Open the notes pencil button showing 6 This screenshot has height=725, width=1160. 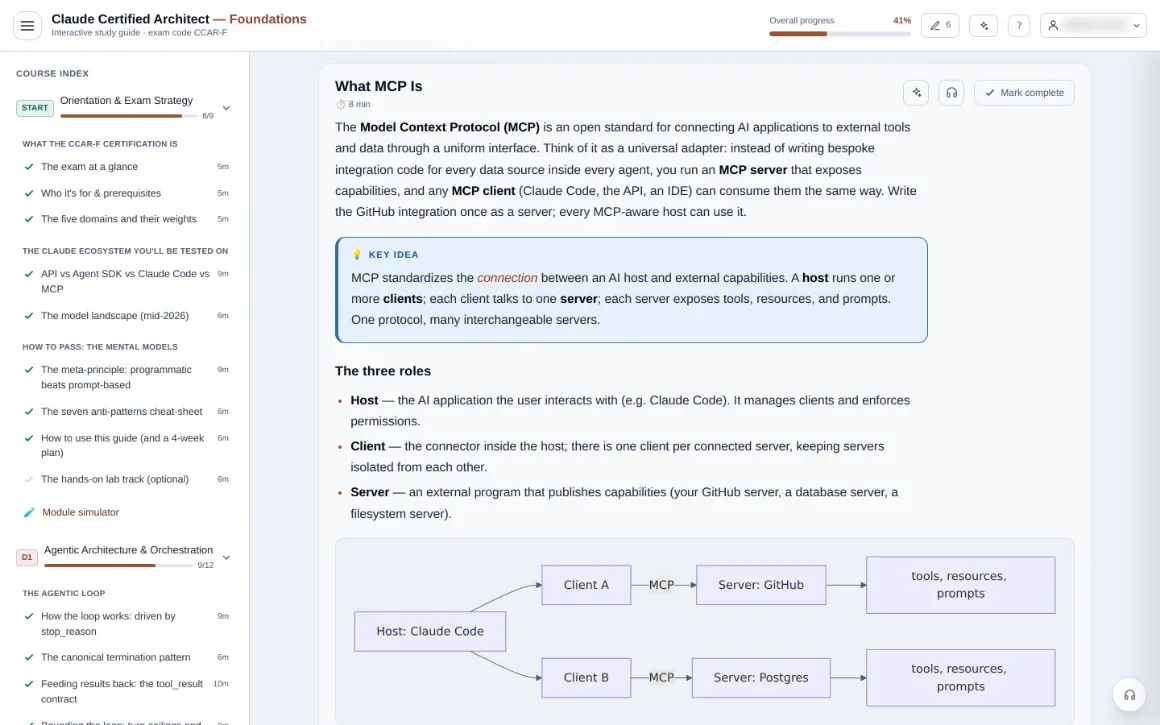pos(940,25)
